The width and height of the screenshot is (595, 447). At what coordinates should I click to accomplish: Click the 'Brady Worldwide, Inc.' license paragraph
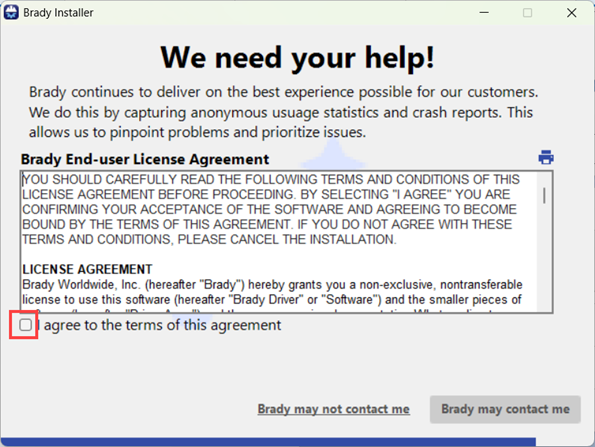coord(272,292)
